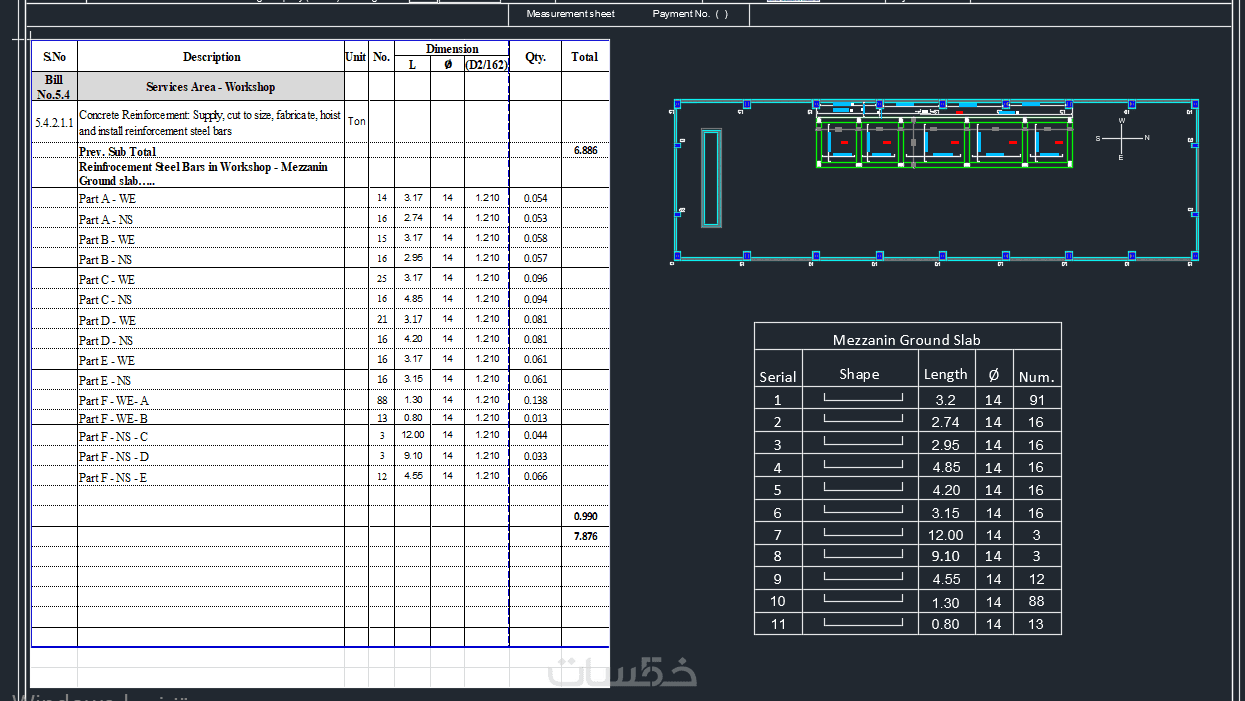Image resolution: width=1245 pixels, height=701 pixels.
Task: Click 'Reinfrocement Steel Bars in Workshop' heading
Action: coord(203,174)
